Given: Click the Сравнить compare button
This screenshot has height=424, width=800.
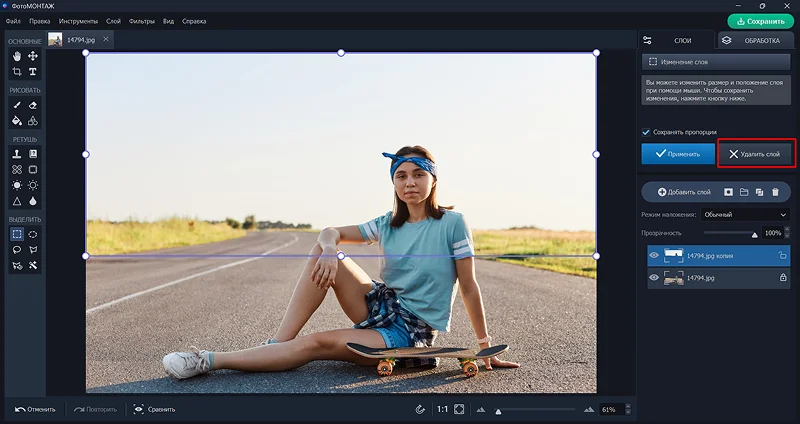Looking at the screenshot, I should click(x=155, y=409).
